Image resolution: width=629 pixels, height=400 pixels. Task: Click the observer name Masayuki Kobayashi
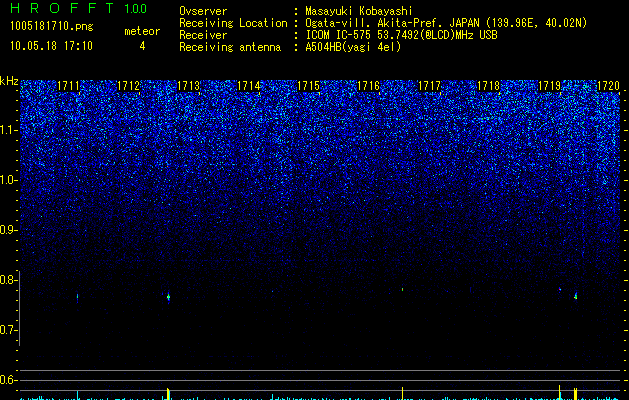tap(359, 11)
